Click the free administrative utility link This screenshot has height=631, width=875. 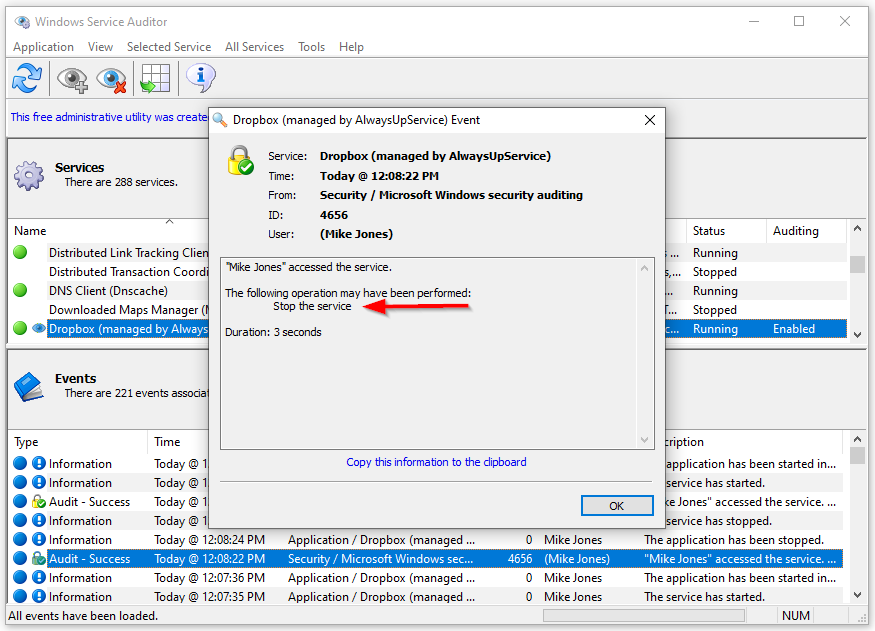(x=109, y=117)
